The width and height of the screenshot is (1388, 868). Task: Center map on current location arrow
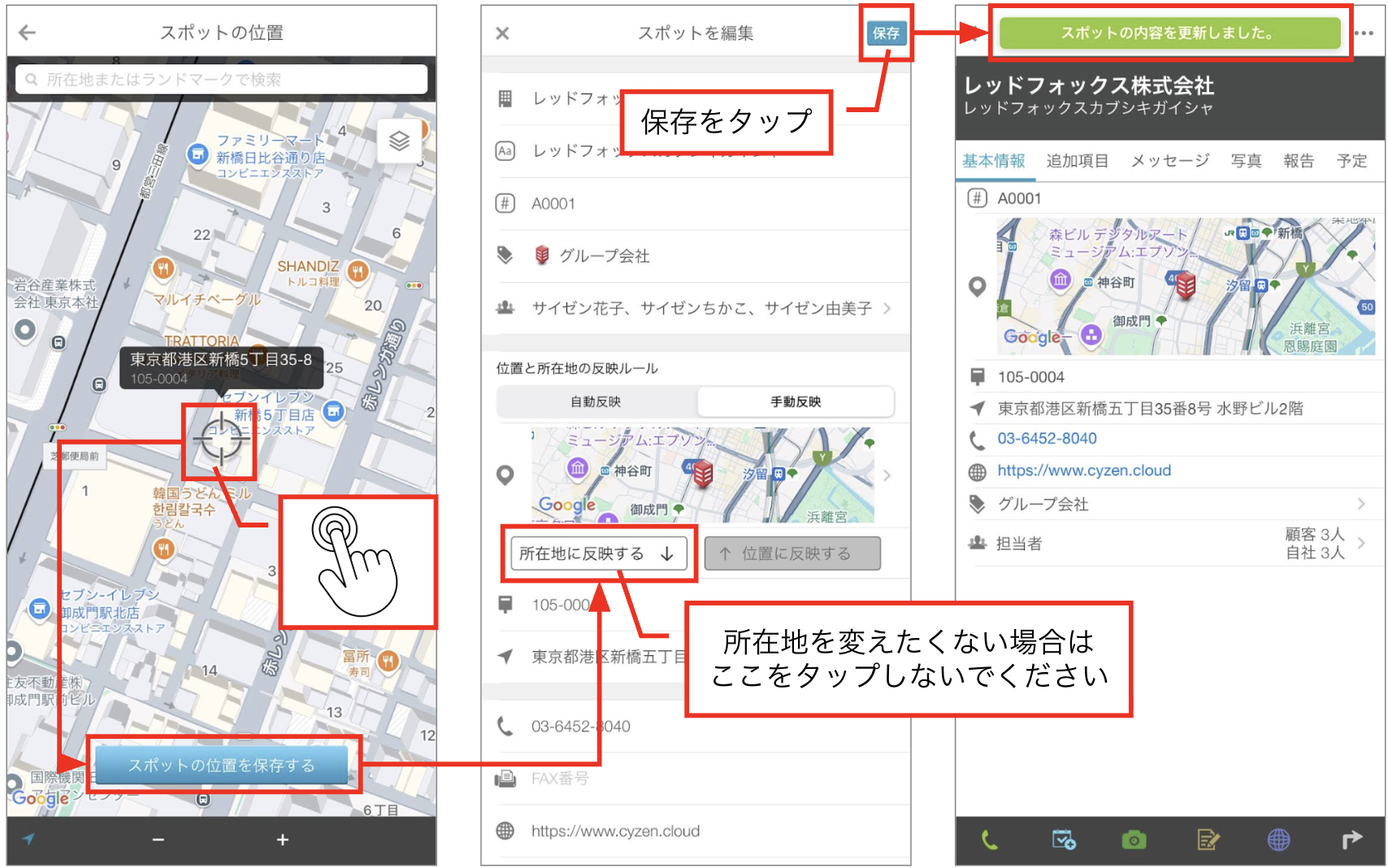point(29,839)
